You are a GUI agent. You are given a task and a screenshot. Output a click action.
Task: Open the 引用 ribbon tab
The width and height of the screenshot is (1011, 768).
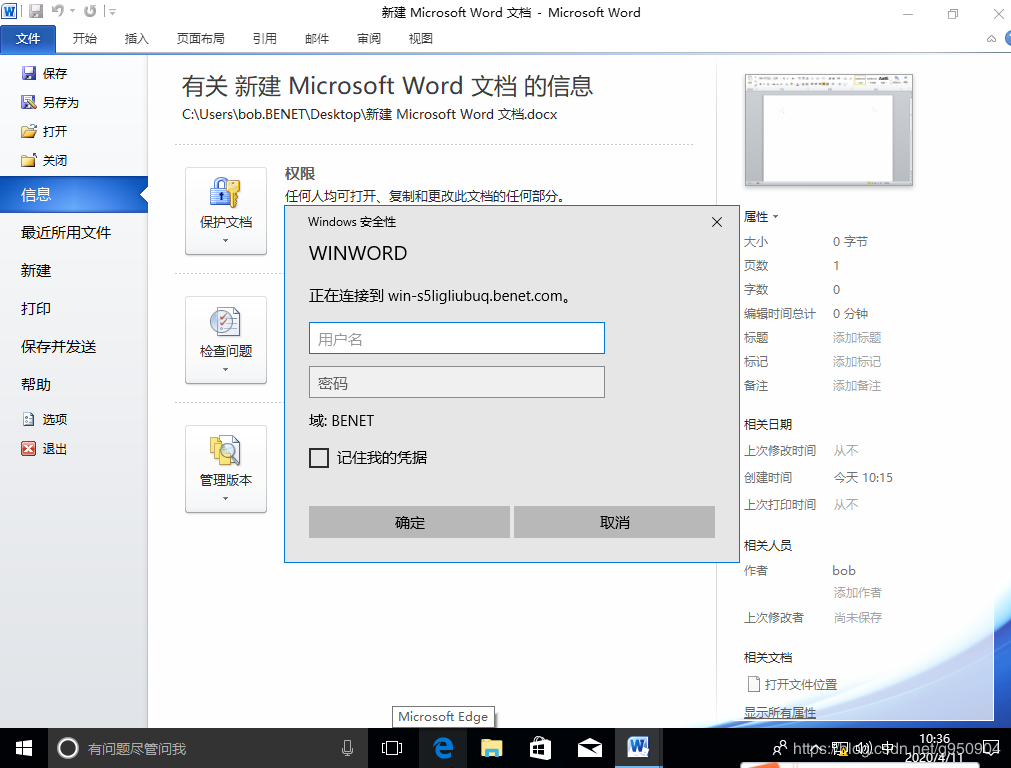(264, 39)
